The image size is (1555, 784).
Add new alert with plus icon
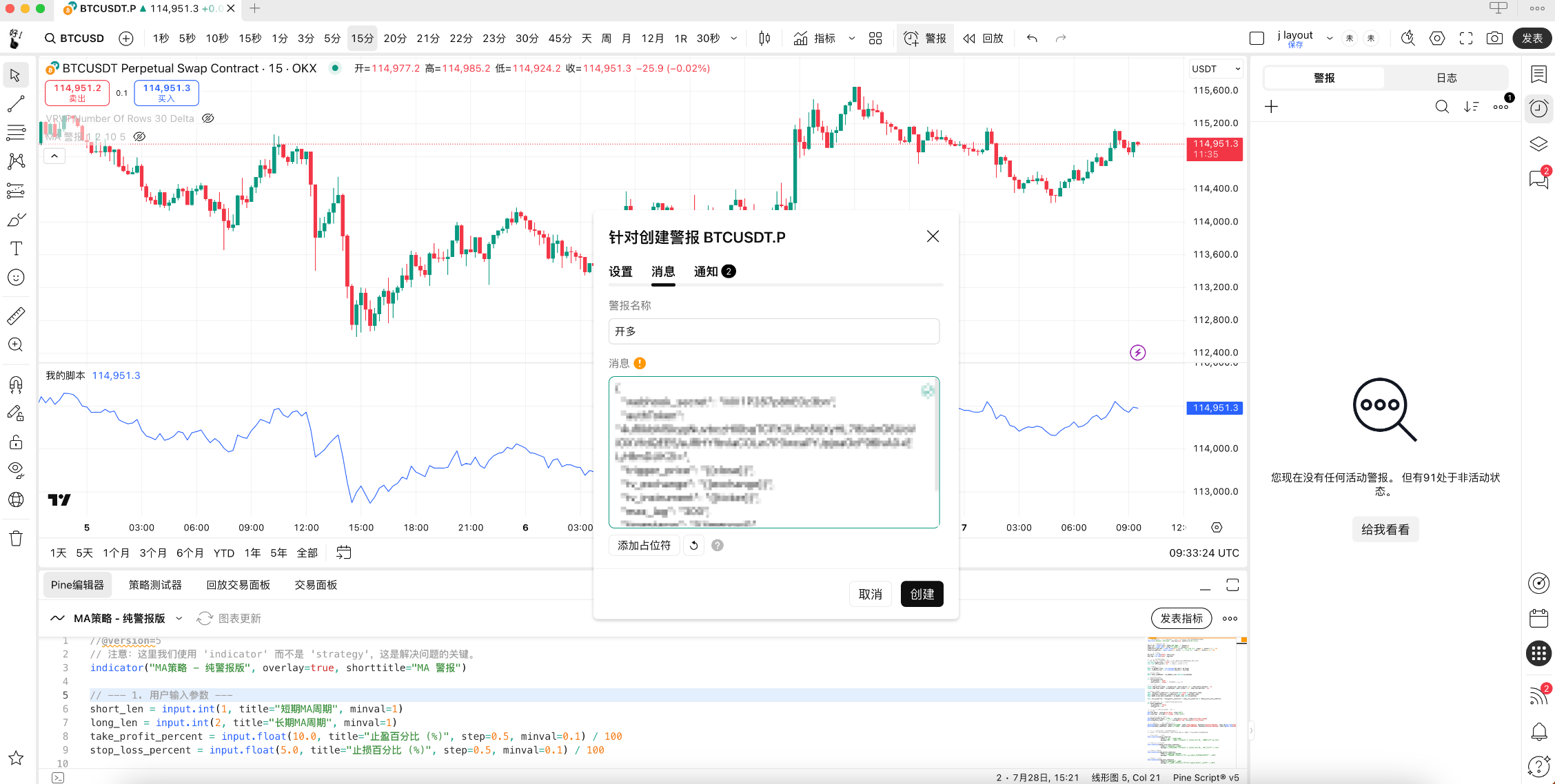tap(1272, 106)
